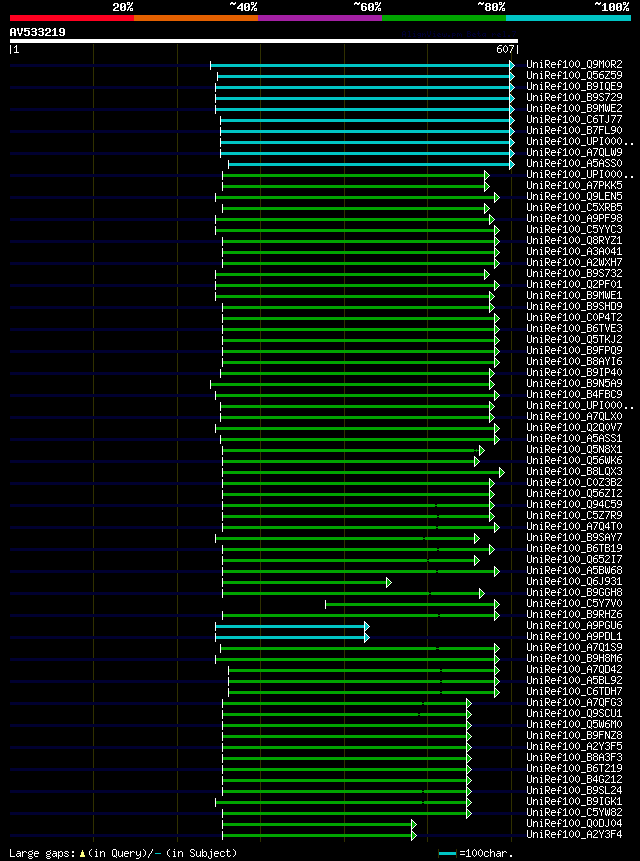Select the cyan alignment bar for UniRef100_B7FL90

[x=367, y=131]
